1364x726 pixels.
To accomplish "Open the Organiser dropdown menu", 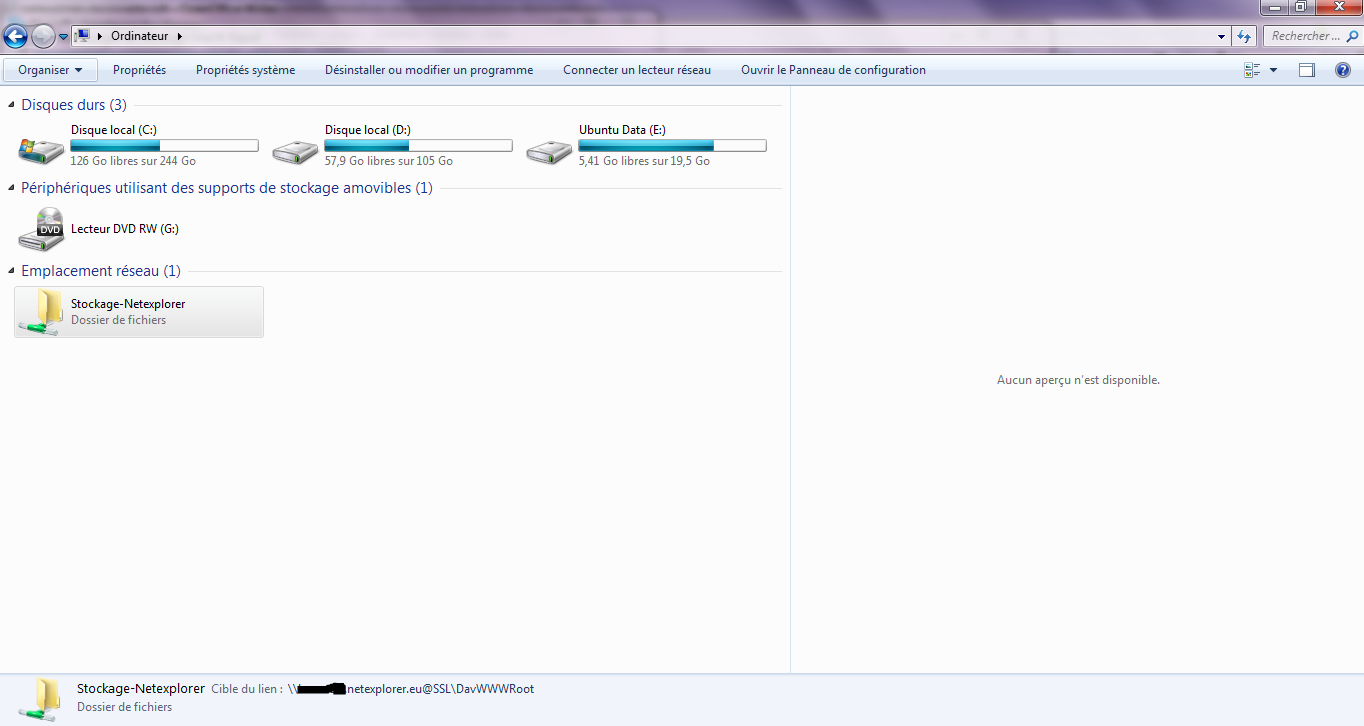I will pyautogui.click(x=50, y=70).
